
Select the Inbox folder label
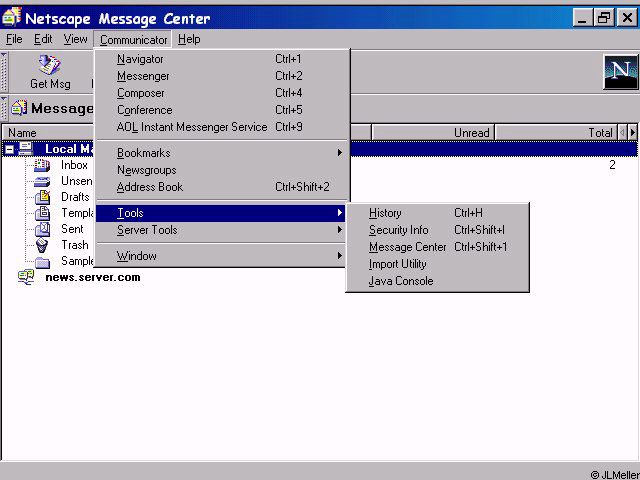[74, 165]
